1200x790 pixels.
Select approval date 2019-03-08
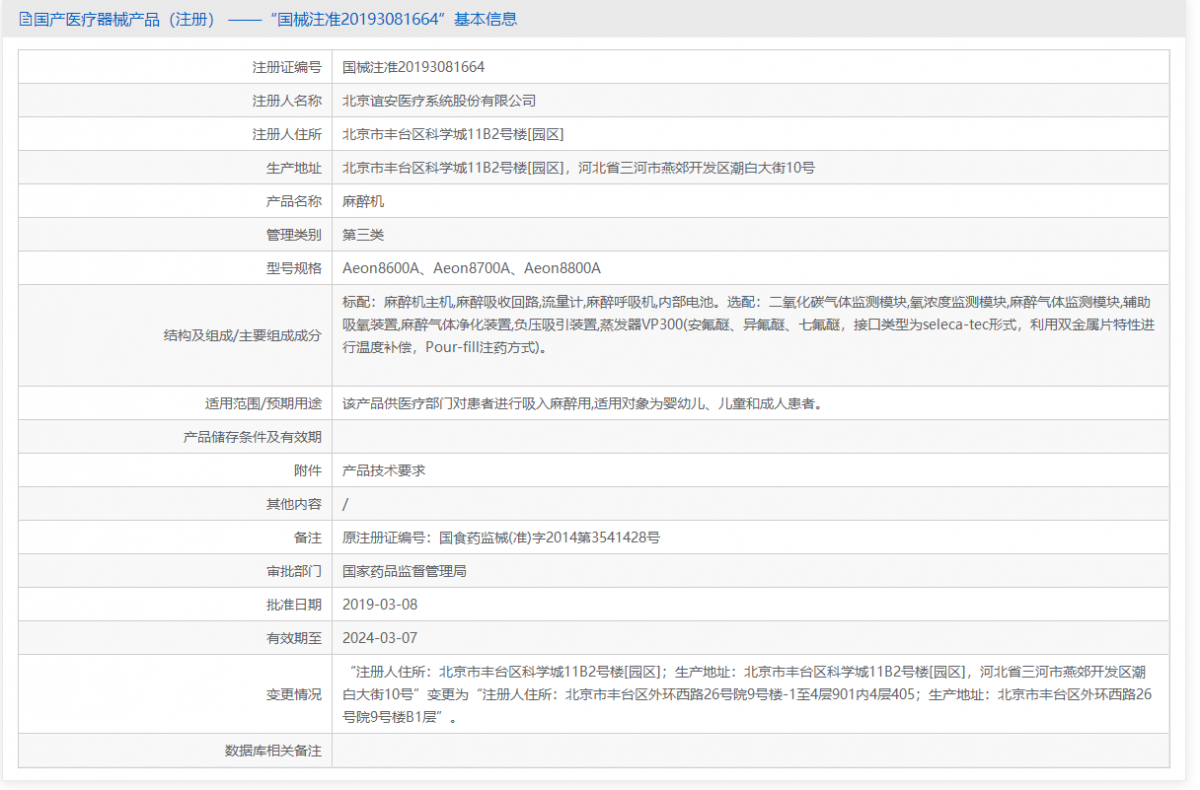(380, 605)
